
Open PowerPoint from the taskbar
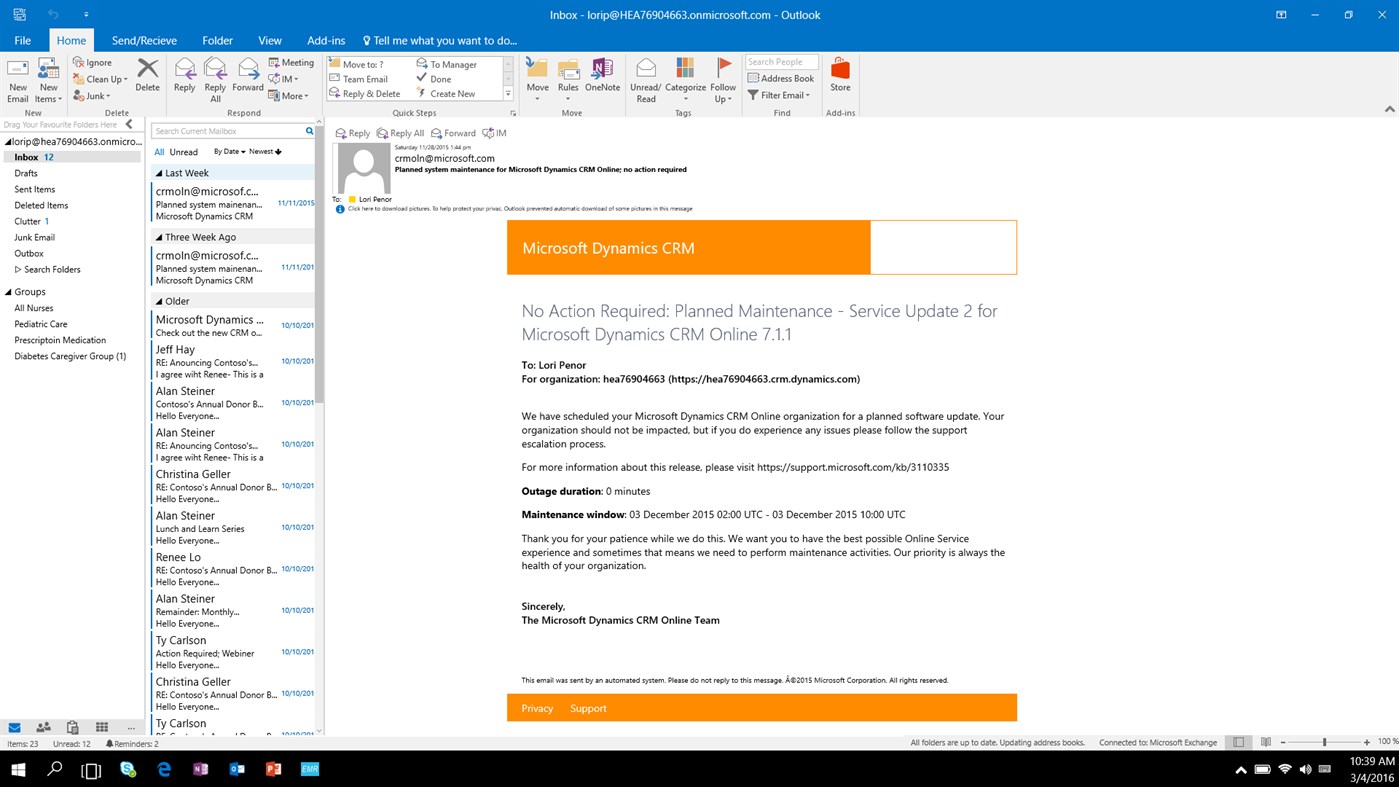point(273,769)
